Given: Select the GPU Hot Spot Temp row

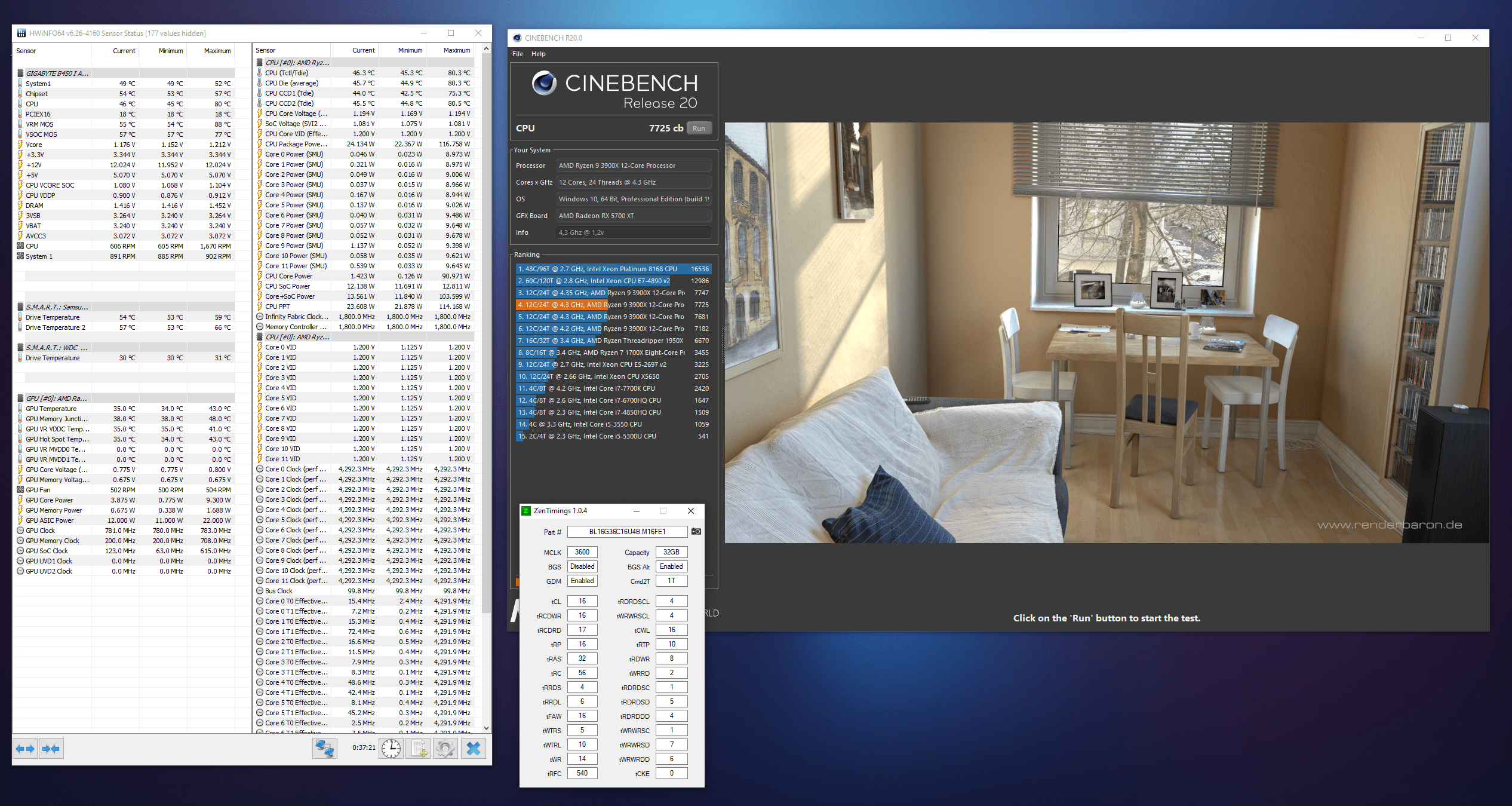Looking at the screenshot, I should [x=124, y=439].
